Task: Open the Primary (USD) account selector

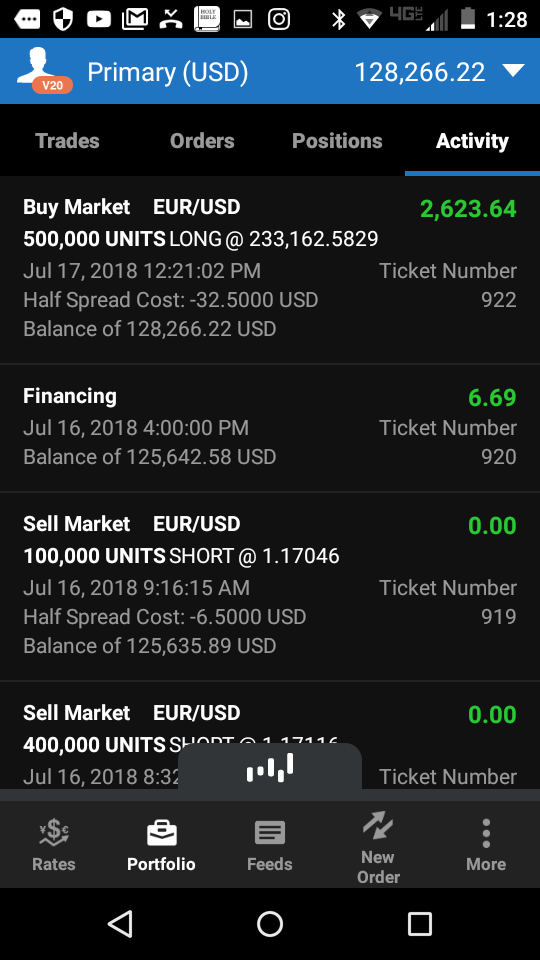Action: (x=167, y=72)
